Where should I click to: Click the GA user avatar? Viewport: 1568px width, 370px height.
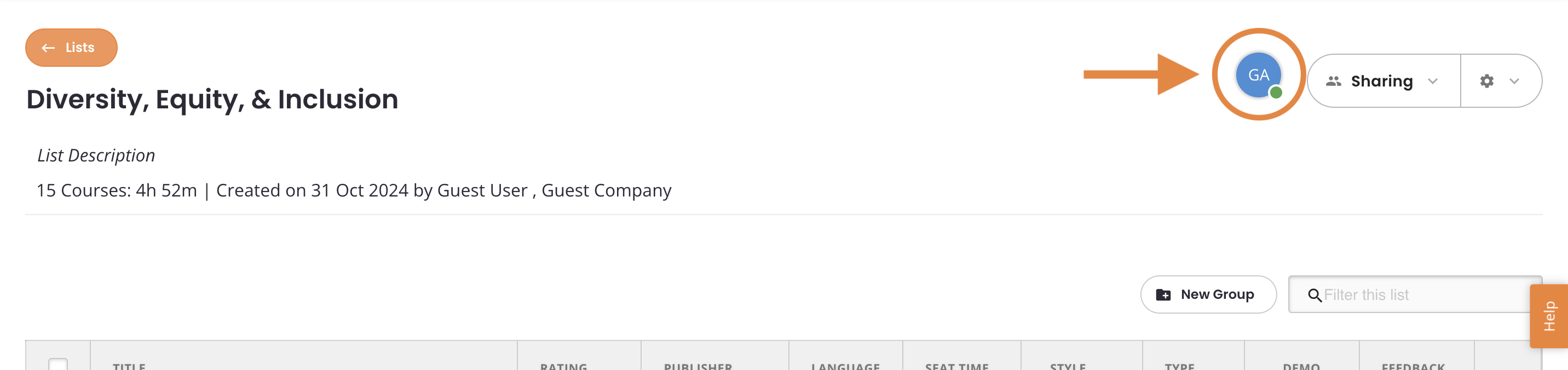click(1258, 75)
